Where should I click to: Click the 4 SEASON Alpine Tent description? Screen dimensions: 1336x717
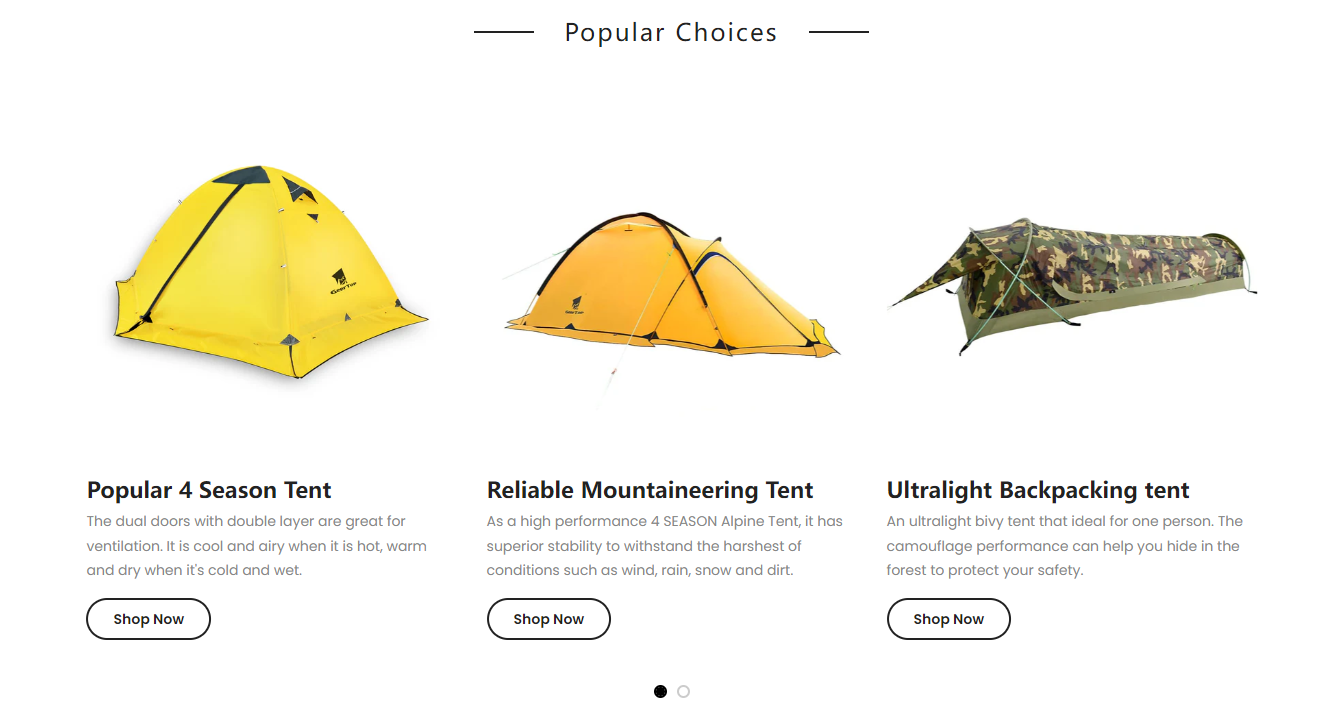click(x=664, y=546)
